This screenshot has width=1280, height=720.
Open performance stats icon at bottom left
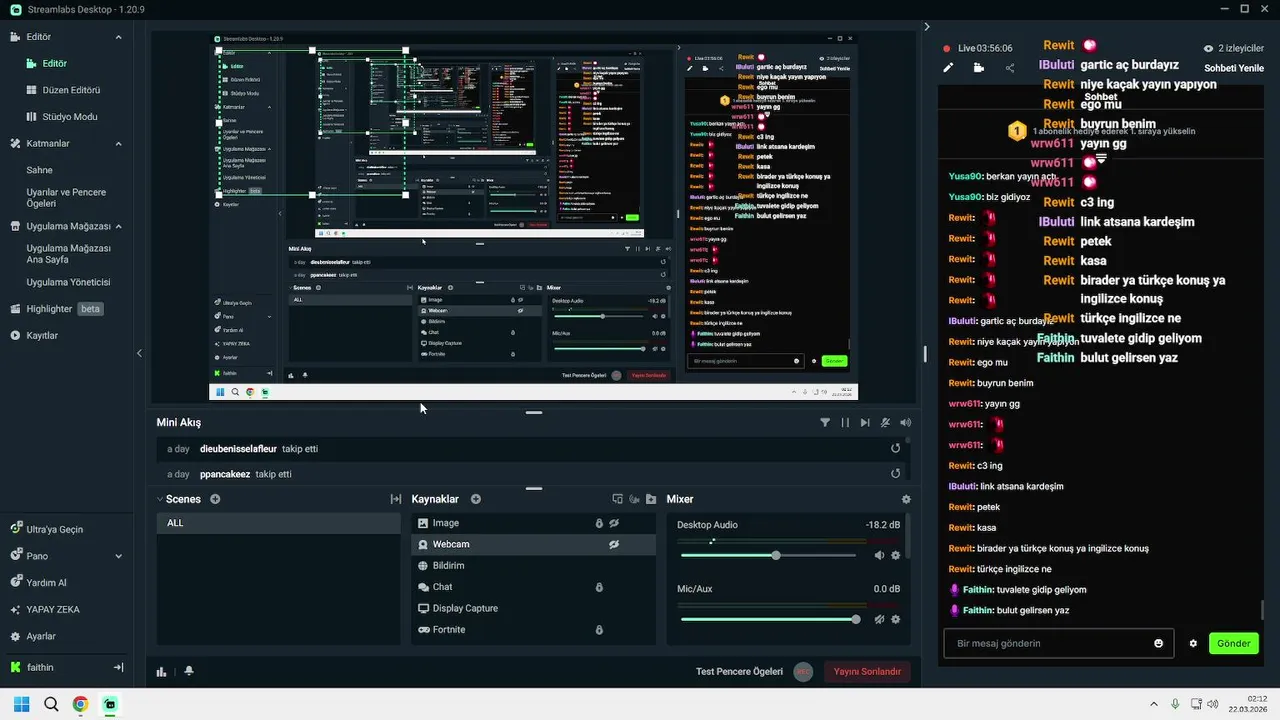pos(161,672)
